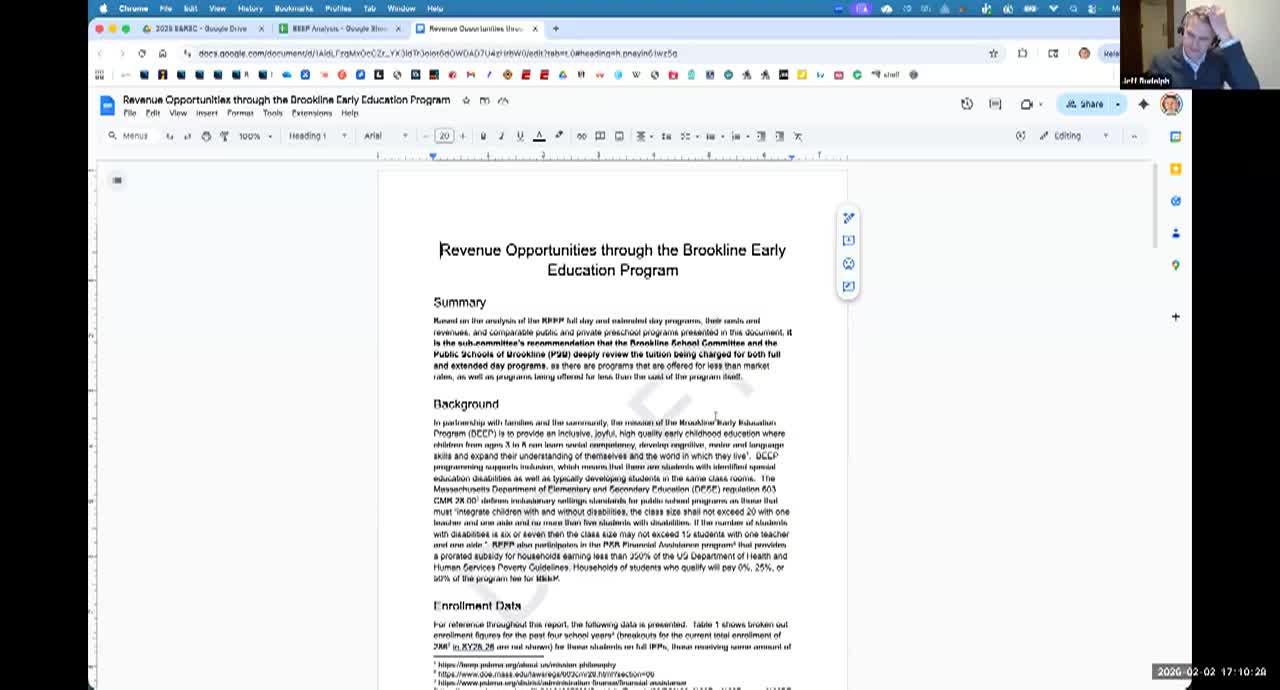Open the Profiles menu in the macOS menu bar
Viewport: 1280px width, 690px height.
338,8
